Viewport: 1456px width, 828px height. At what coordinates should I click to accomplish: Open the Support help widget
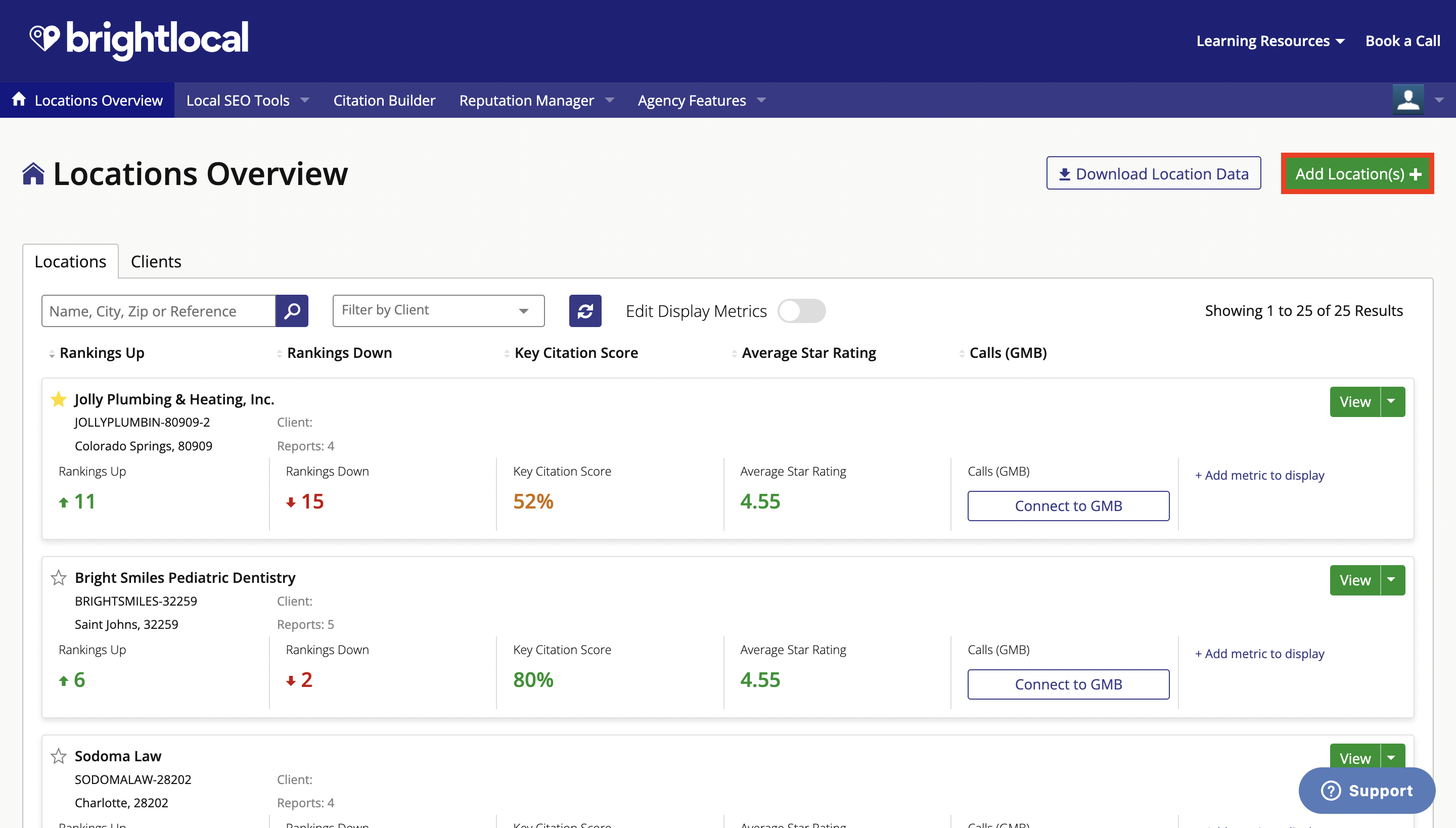coord(1367,791)
